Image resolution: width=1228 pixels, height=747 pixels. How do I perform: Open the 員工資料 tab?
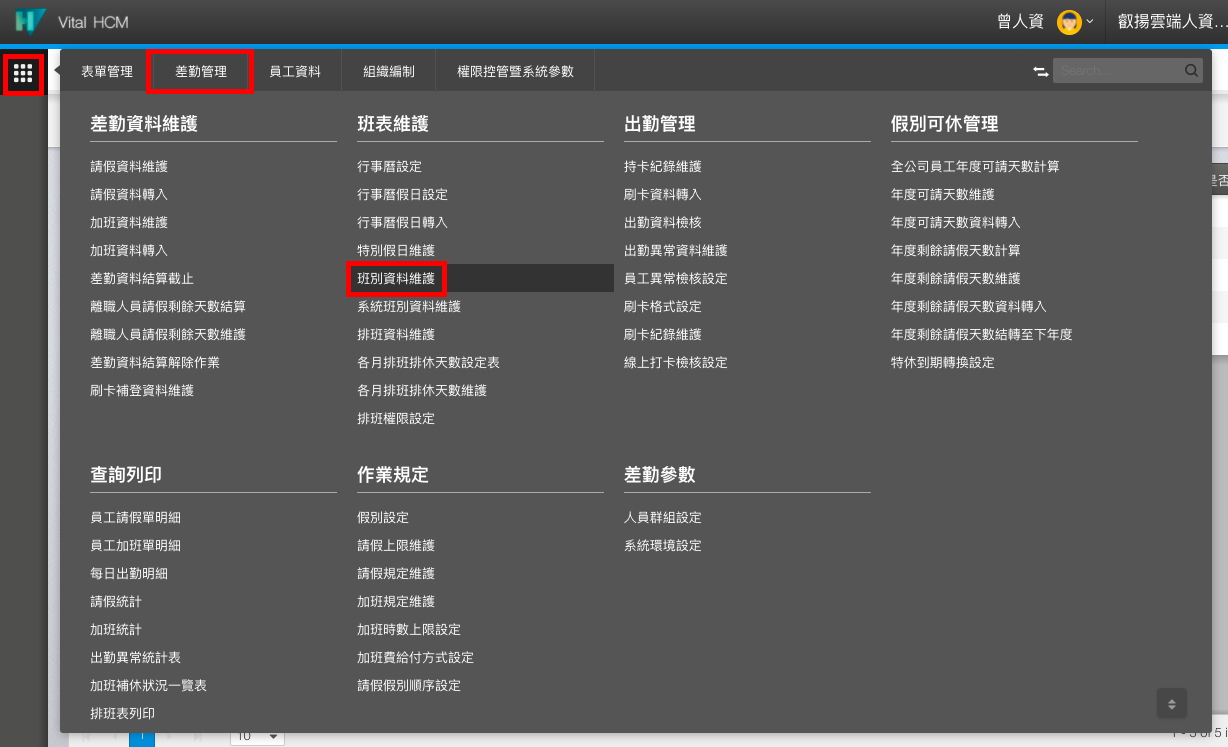point(294,72)
